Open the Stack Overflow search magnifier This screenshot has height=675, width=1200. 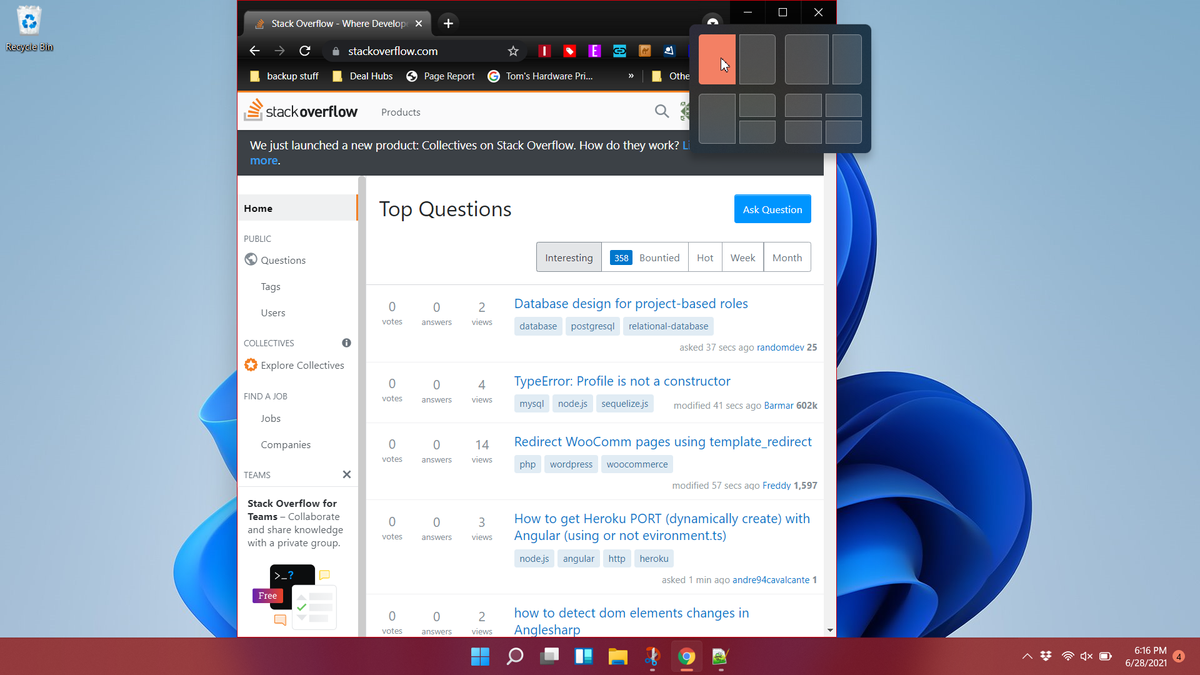(661, 111)
